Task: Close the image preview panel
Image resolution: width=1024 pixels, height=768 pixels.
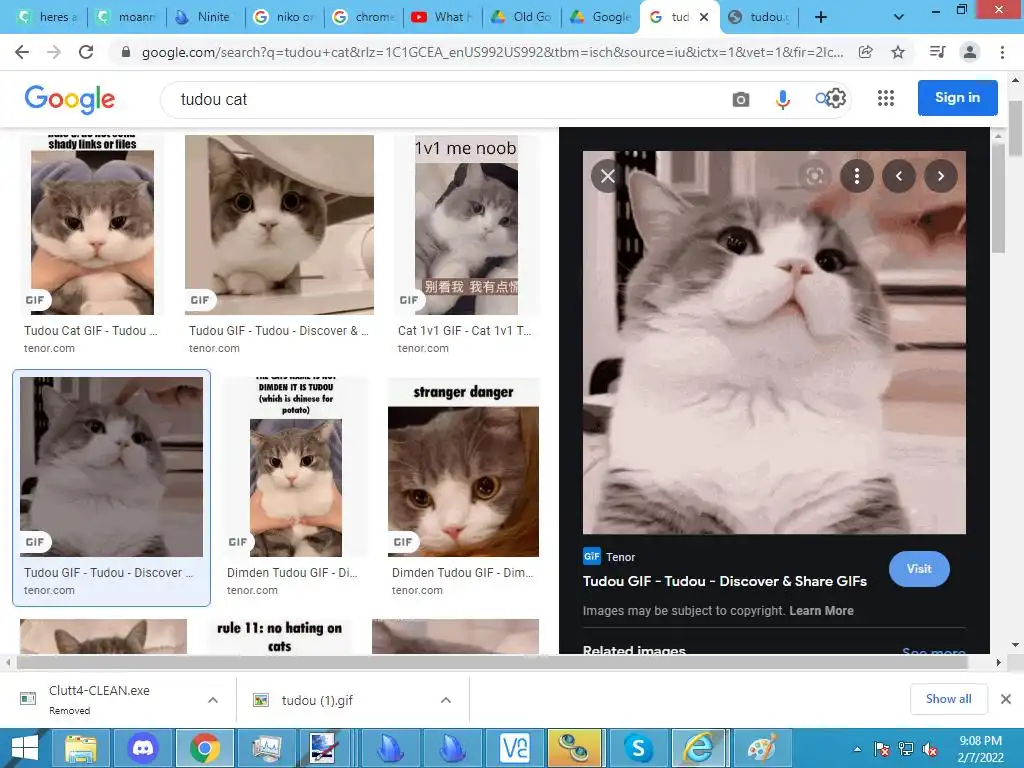Action: click(x=607, y=176)
